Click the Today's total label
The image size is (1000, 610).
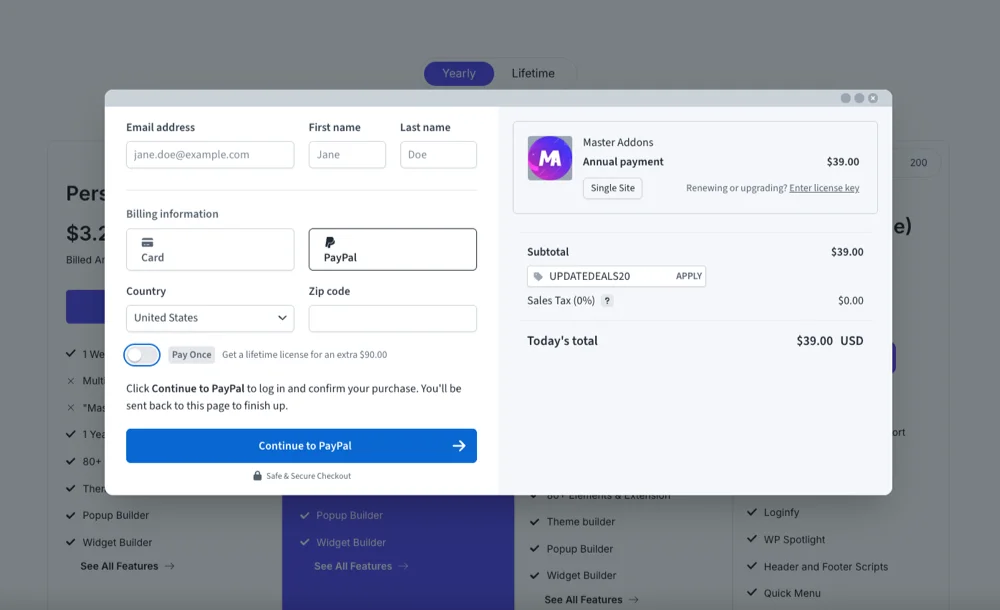coord(562,341)
